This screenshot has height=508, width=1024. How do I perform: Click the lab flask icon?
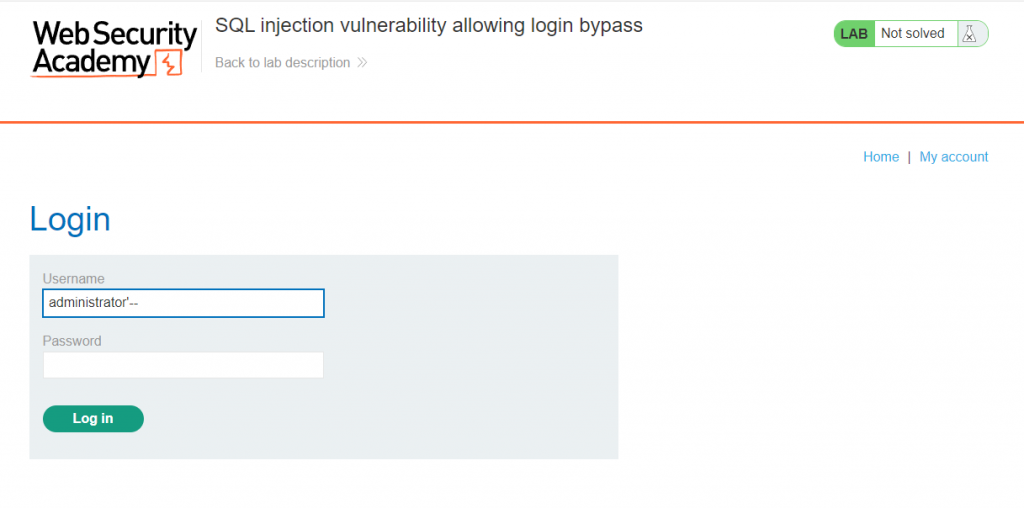point(968,34)
